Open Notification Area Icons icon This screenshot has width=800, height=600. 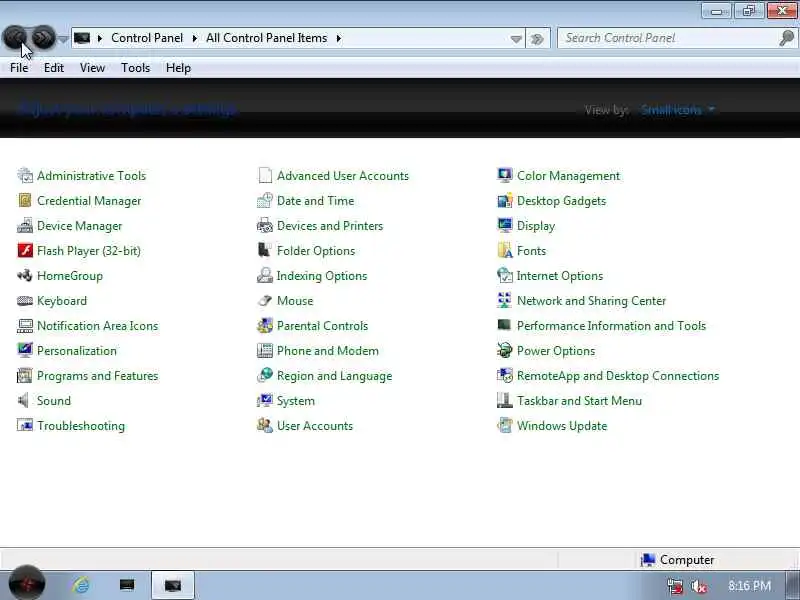(x=24, y=326)
